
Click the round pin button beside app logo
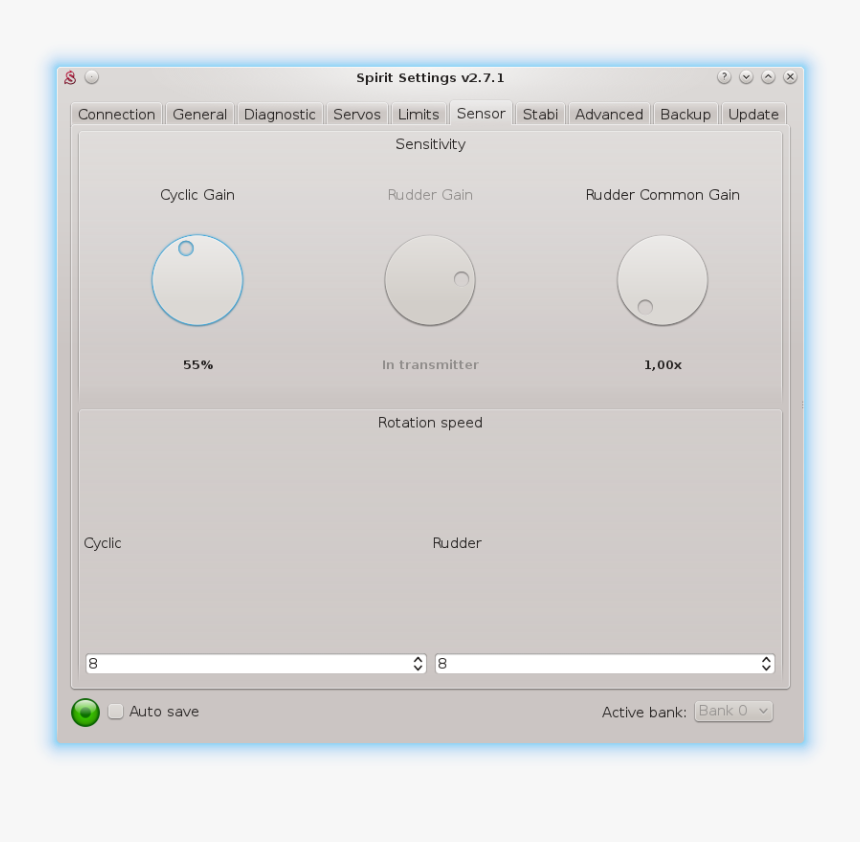click(92, 77)
